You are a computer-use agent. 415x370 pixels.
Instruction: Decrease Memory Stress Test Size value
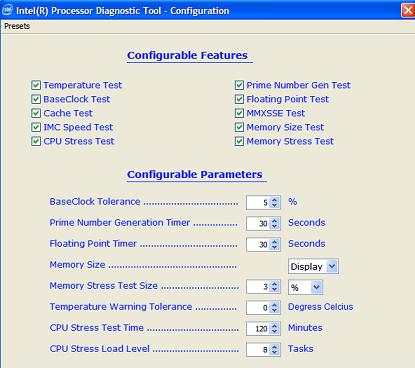pos(274,289)
